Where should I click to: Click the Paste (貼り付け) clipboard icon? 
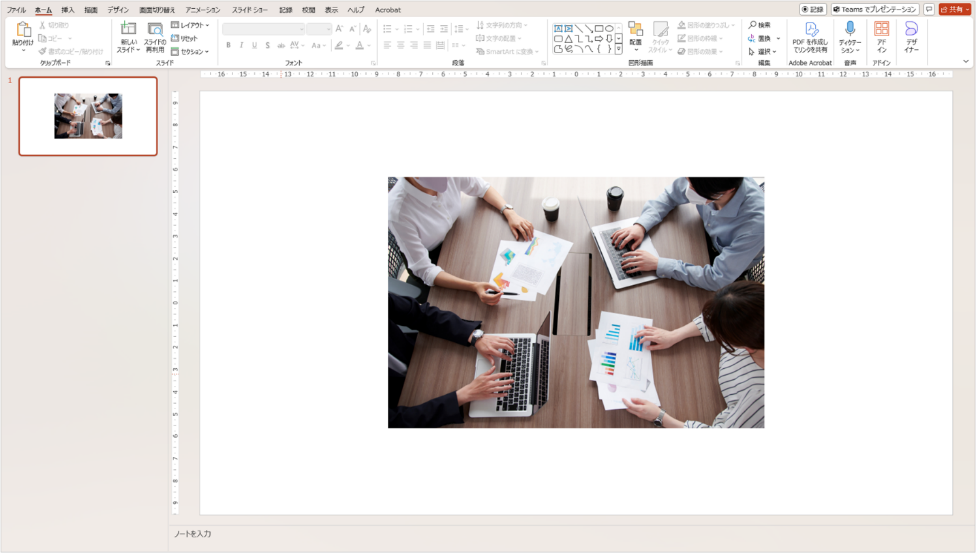coord(23,29)
